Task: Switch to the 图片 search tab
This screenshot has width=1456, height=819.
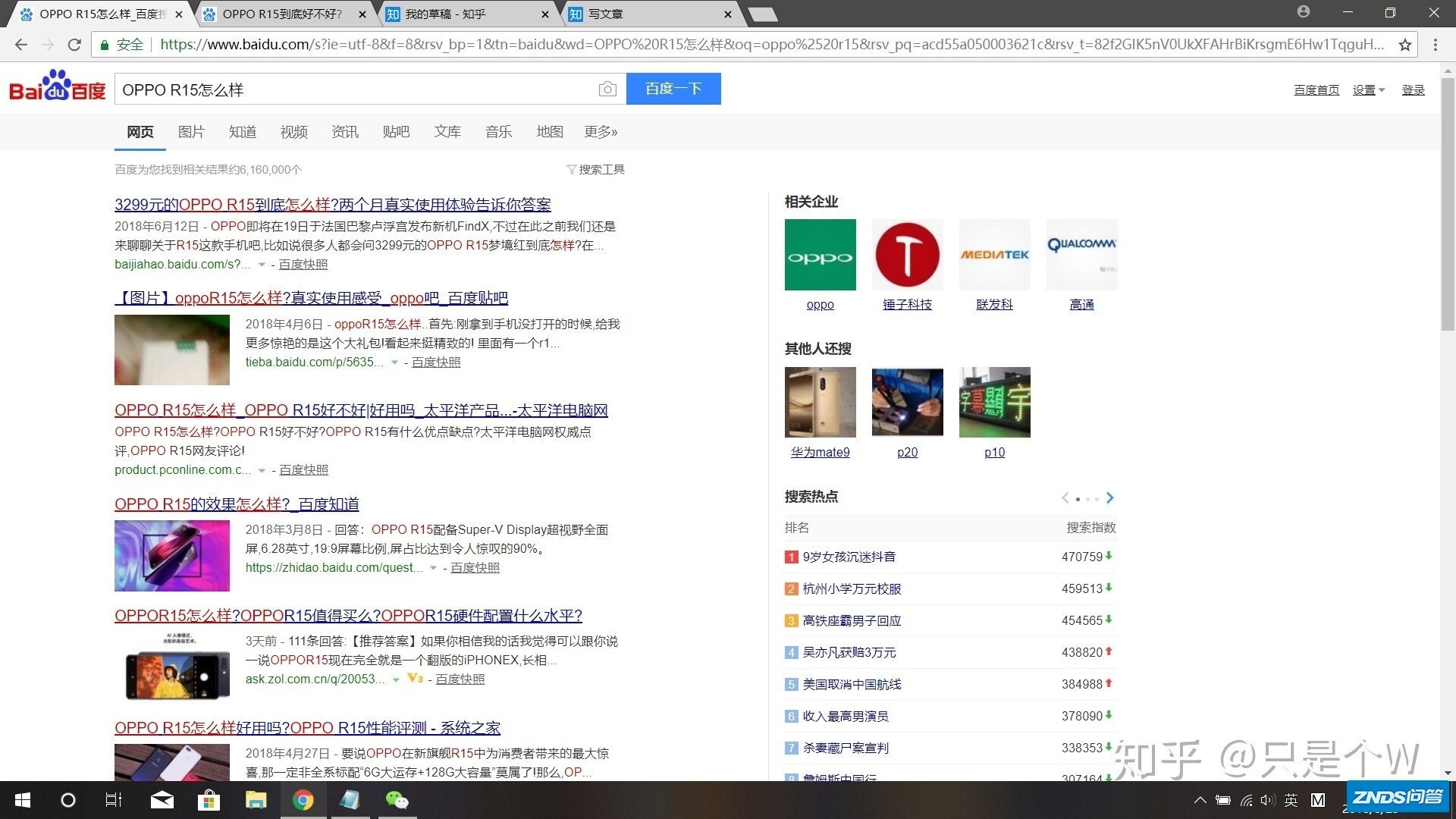Action: tap(191, 132)
